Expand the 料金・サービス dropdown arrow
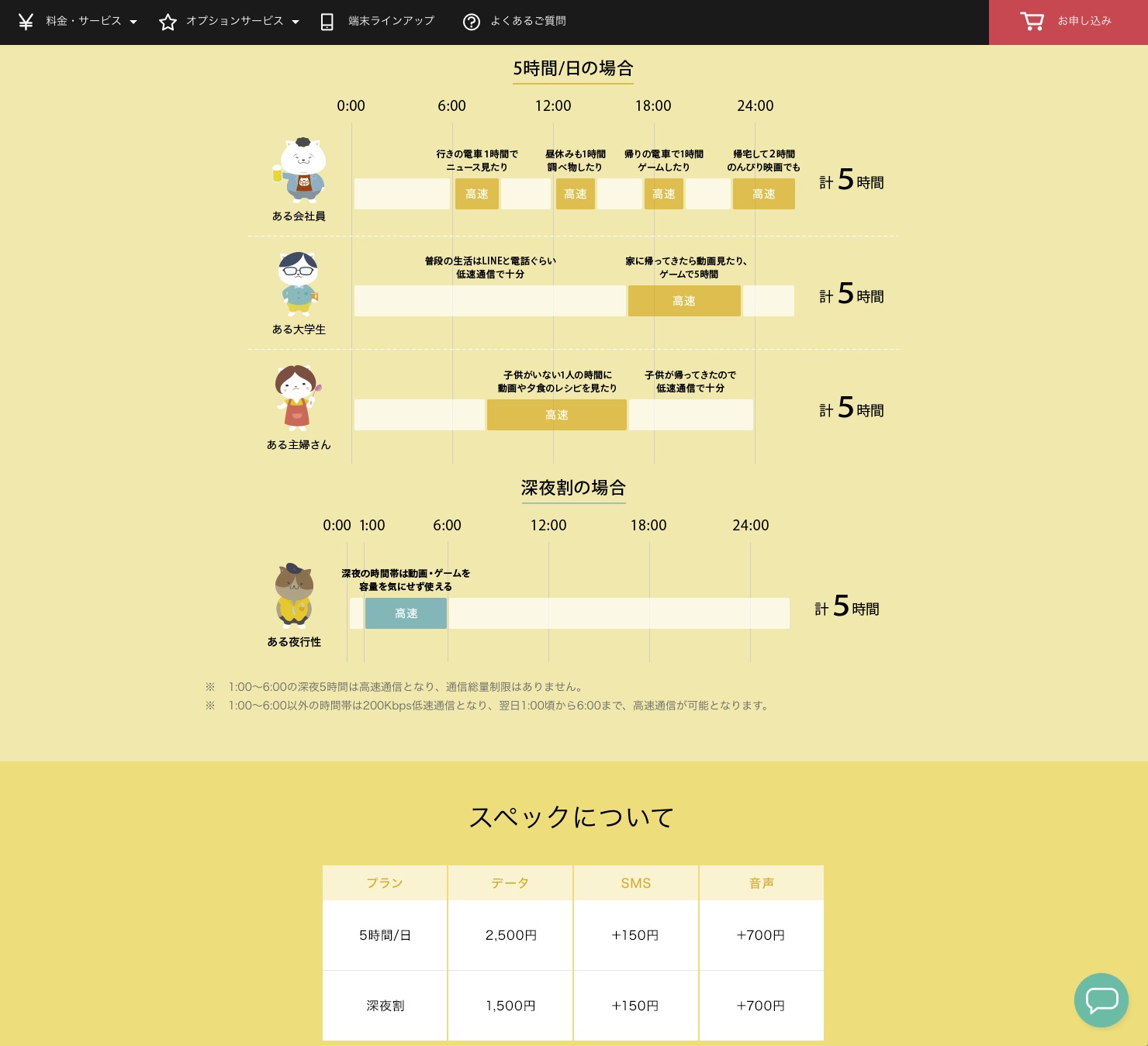 pos(133,22)
